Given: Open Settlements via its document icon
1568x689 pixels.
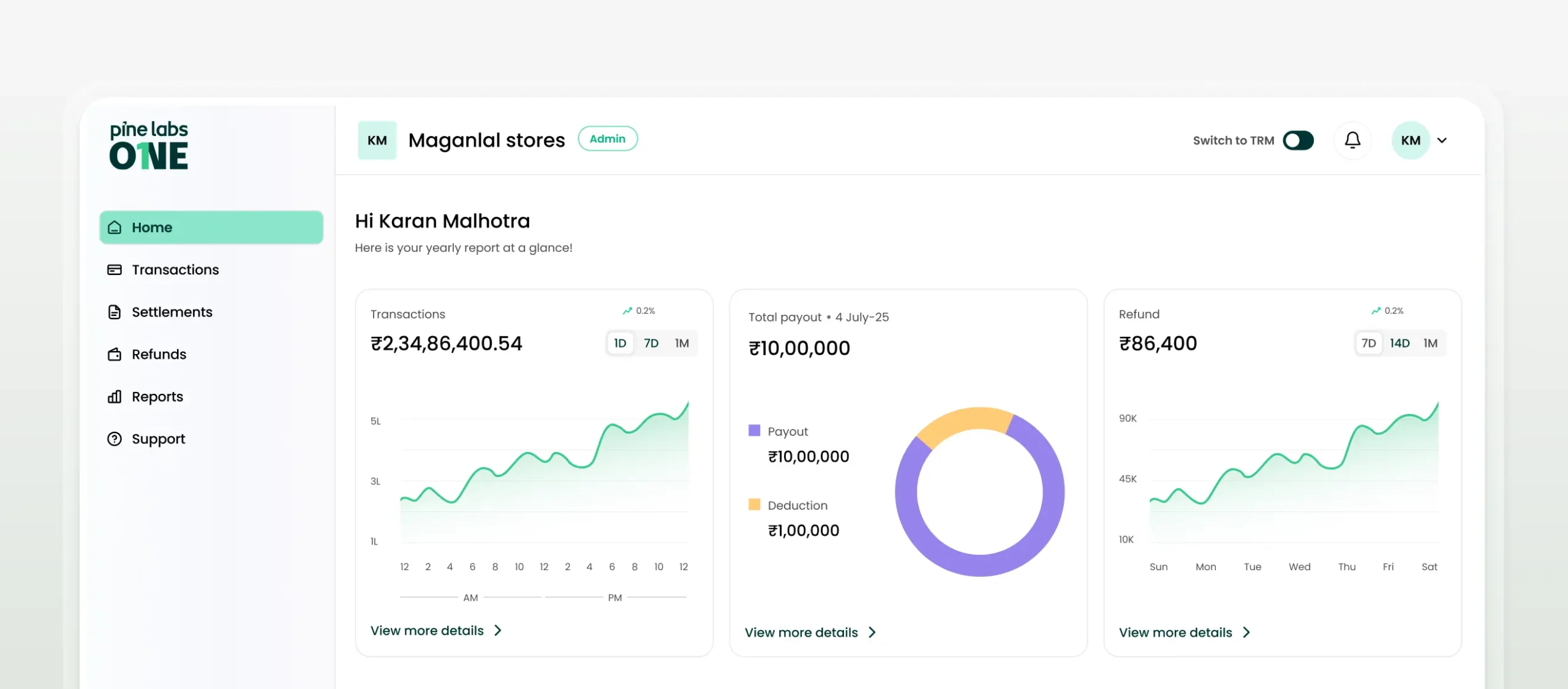Looking at the screenshot, I should (x=116, y=312).
